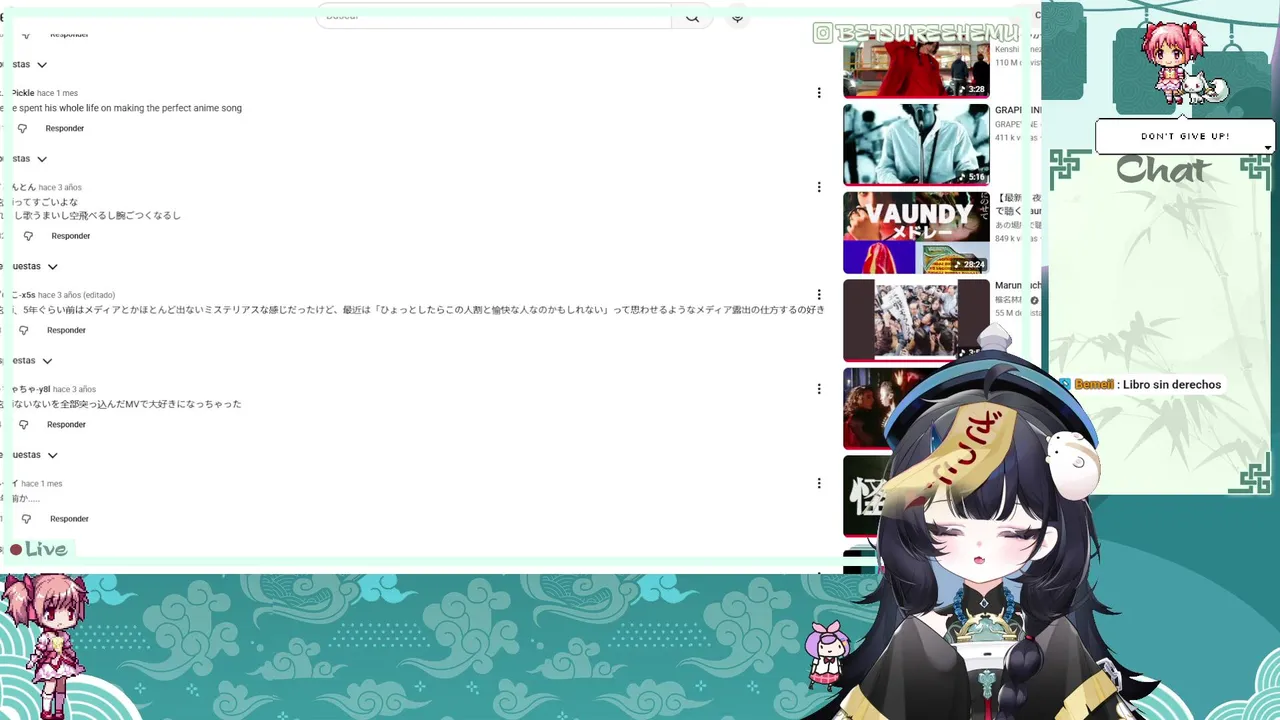
Task: Open three-dot menu on Pickle's comment
Action: pyautogui.click(x=819, y=93)
